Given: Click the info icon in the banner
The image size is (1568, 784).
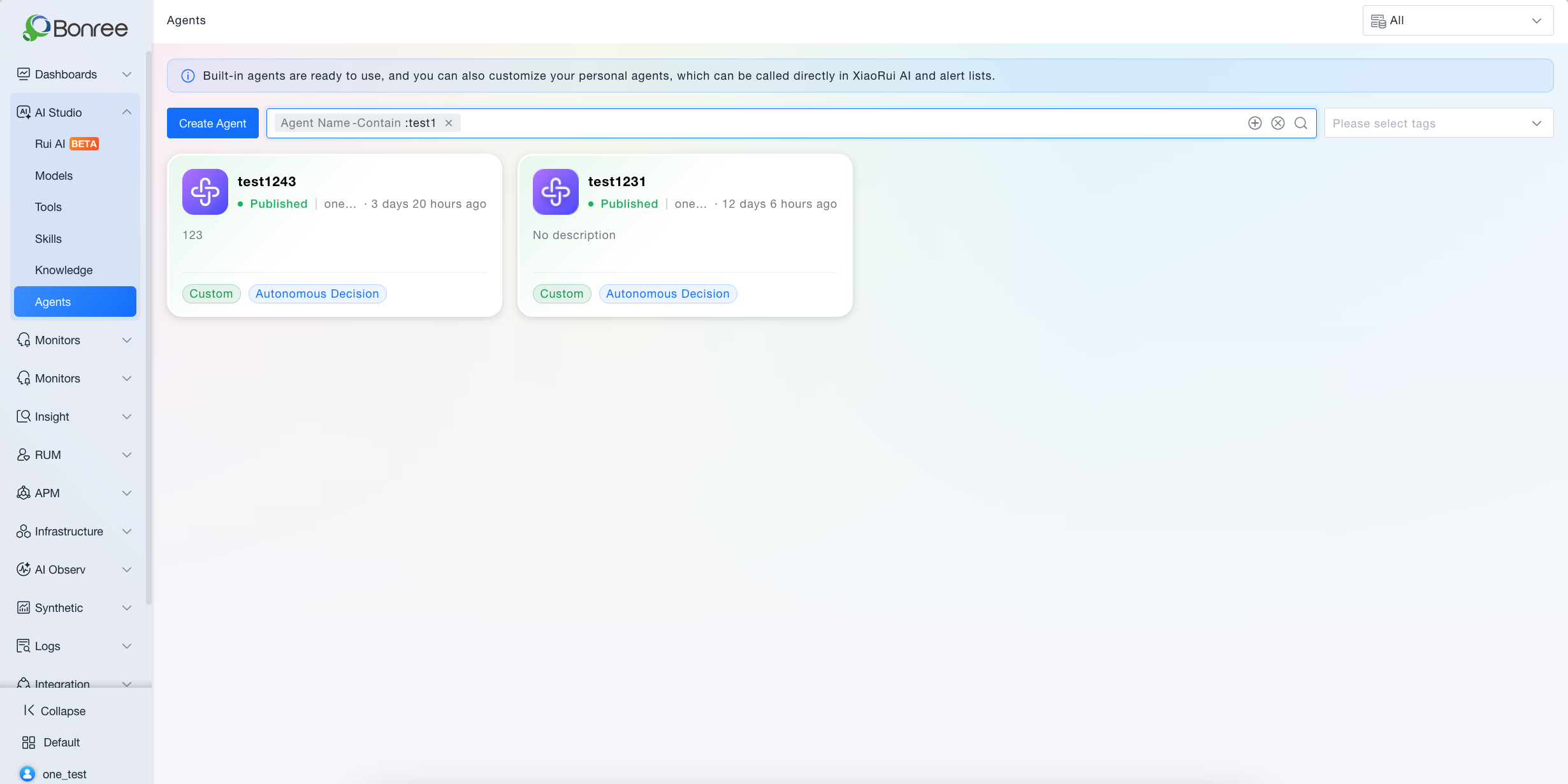Looking at the screenshot, I should [188, 76].
